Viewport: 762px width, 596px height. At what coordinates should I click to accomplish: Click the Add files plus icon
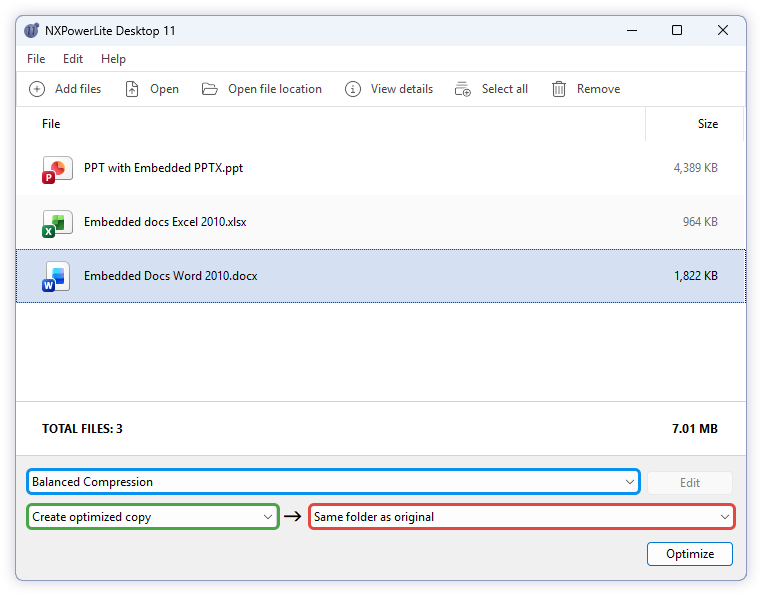click(x=37, y=89)
